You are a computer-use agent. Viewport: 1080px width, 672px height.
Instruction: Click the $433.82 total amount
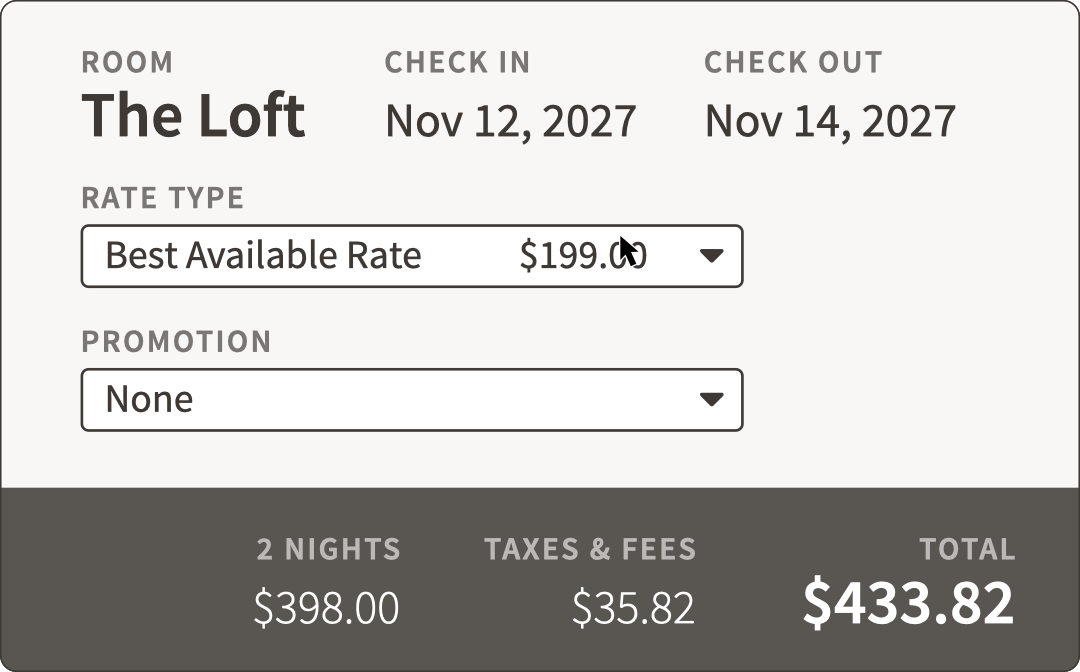pos(908,603)
